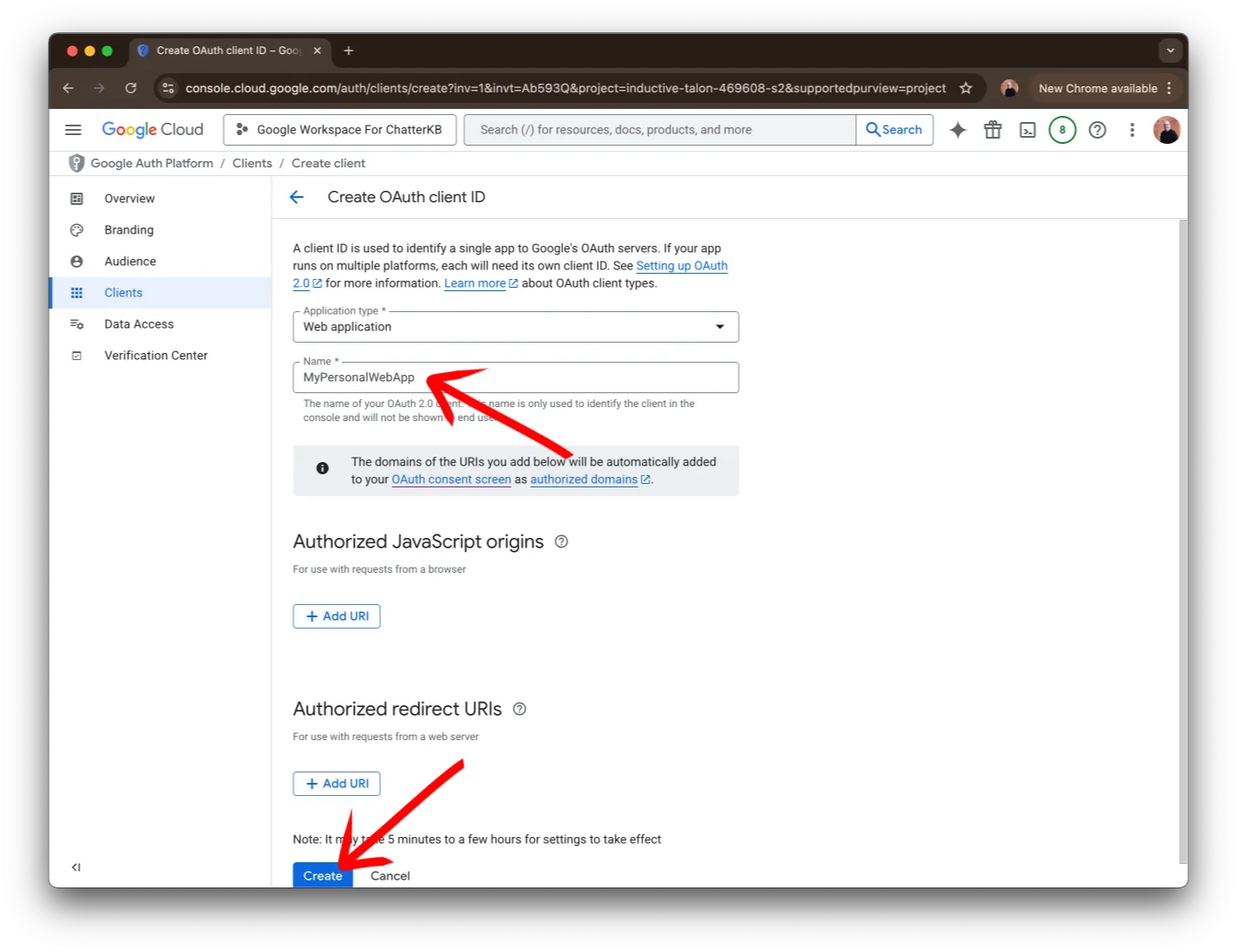
Task: Open the Overview page in sidebar
Action: click(160, 199)
